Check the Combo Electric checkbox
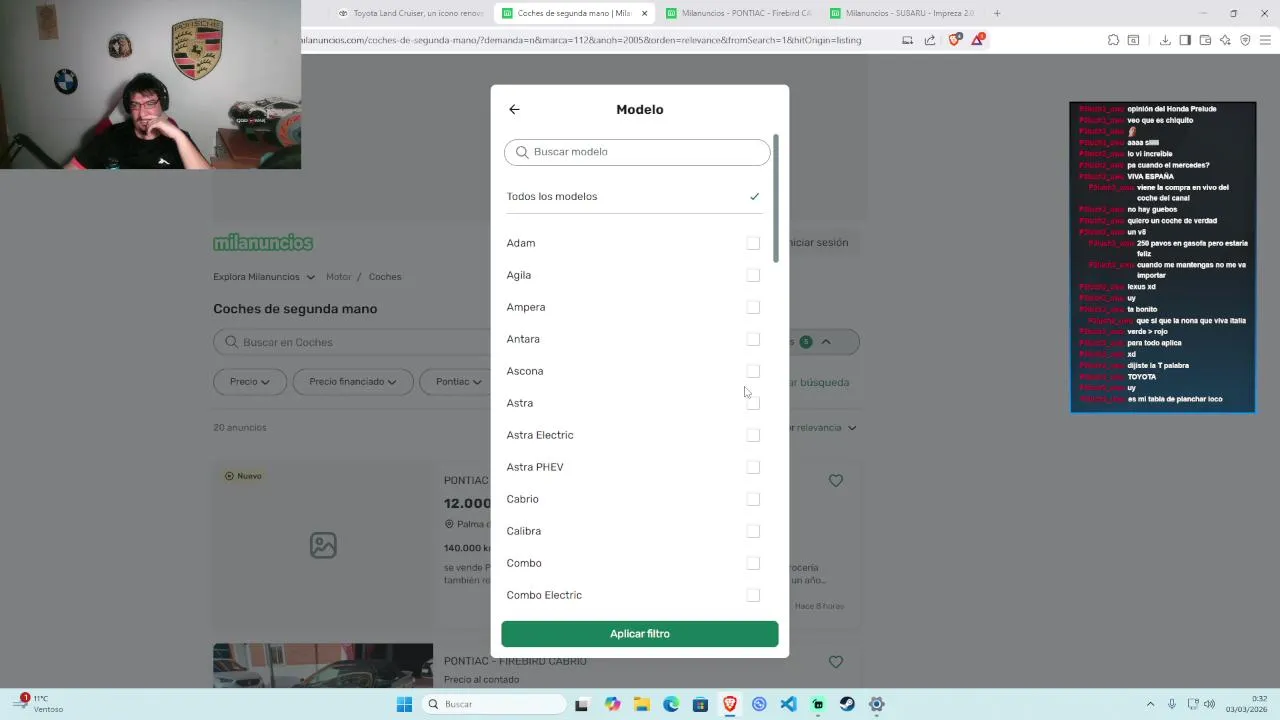 point(753,595)
